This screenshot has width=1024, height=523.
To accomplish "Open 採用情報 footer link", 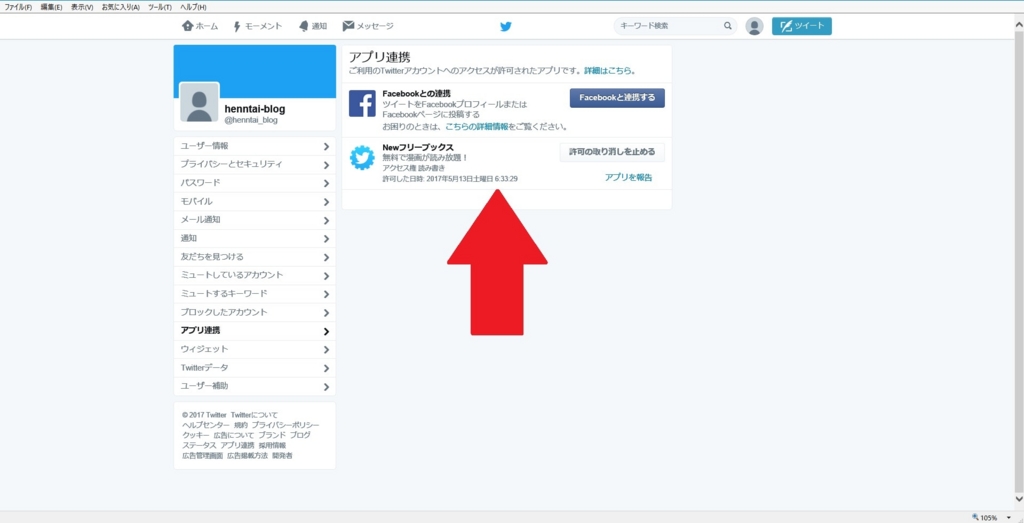I will click(x=272, y=445).
